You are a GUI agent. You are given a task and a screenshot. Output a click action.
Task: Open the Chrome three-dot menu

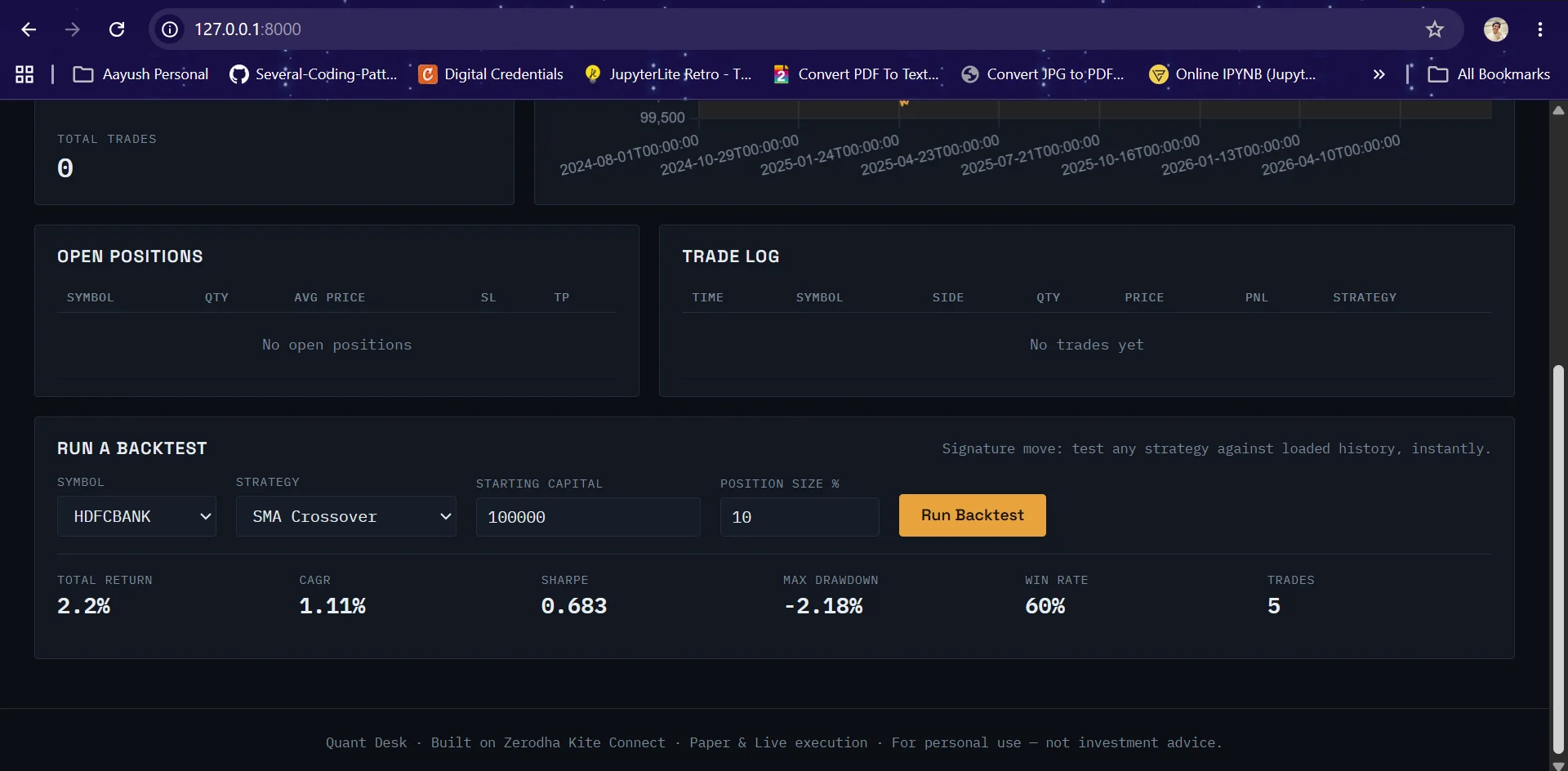1540,29
